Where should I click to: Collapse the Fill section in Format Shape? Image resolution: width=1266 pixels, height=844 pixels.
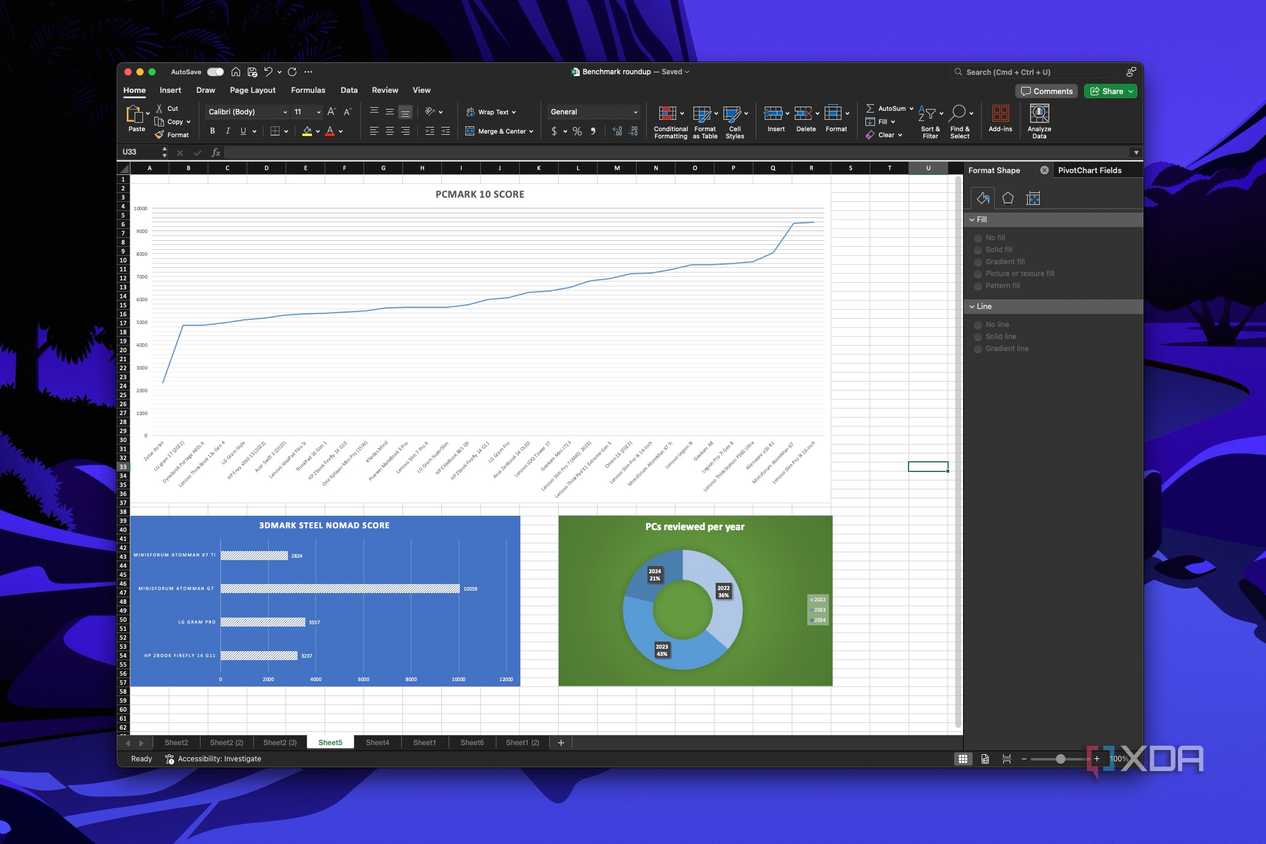[x=971, y=219]
